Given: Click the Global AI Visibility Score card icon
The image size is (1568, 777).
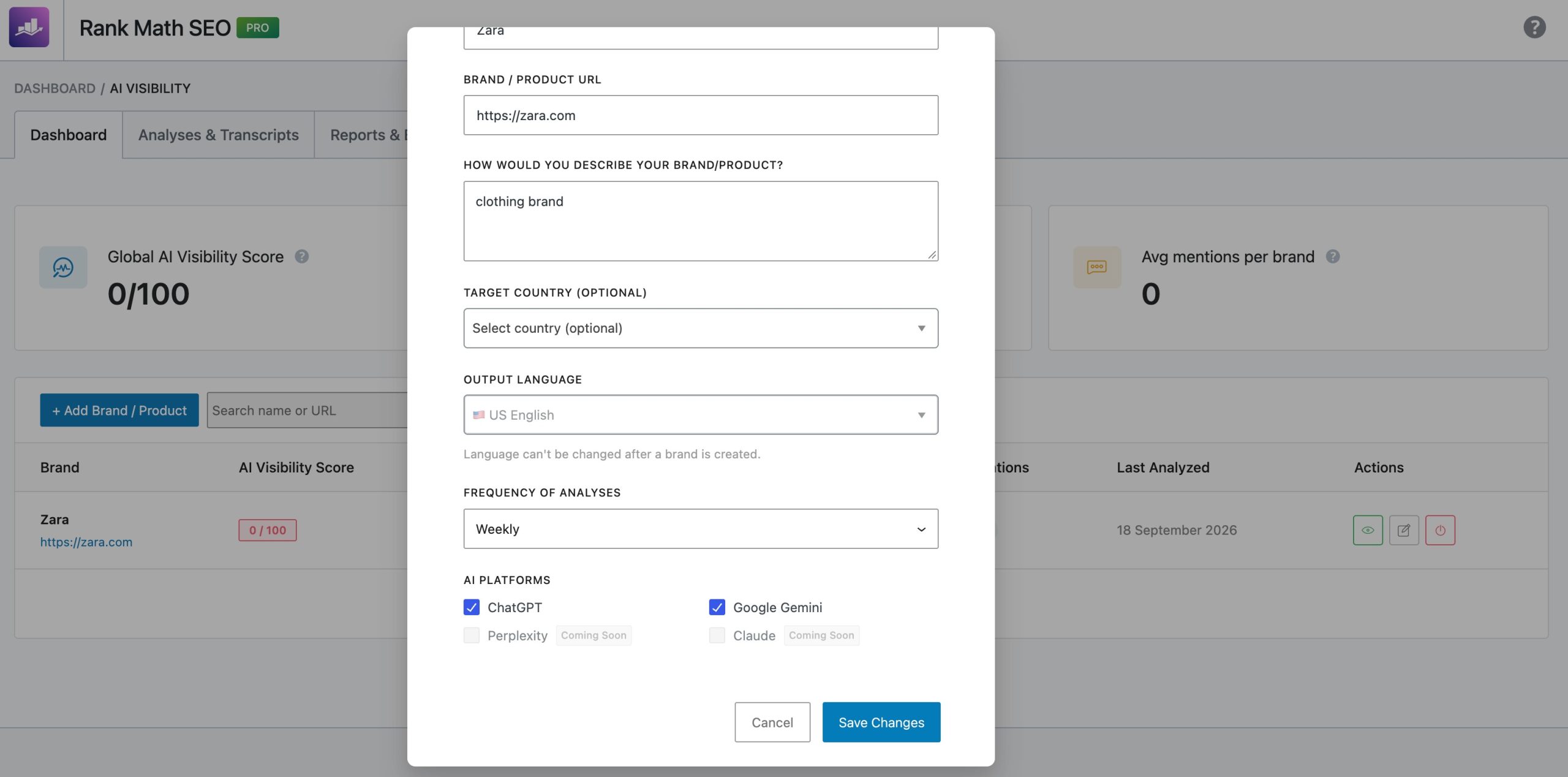Looking at the screenshot, I should (x=63, y=267).
